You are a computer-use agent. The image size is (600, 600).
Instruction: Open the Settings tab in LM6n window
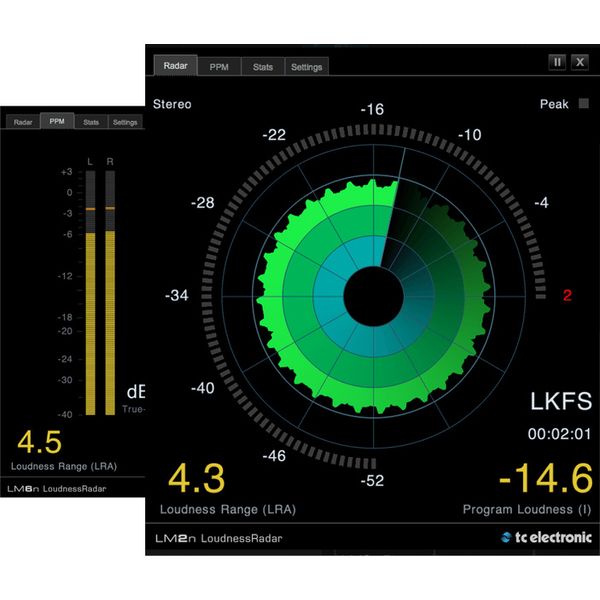tap(125, 122)
